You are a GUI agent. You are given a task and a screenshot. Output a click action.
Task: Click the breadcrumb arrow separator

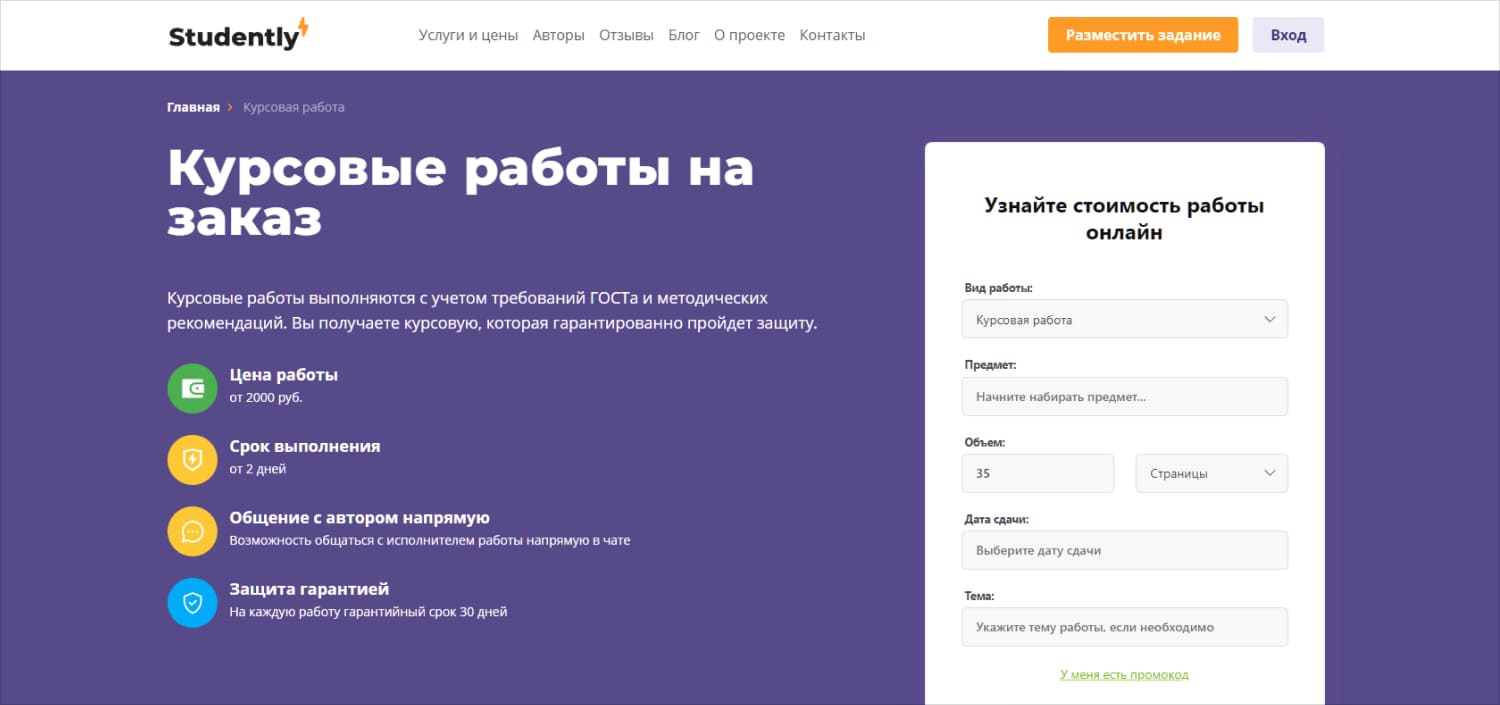point(230,107)
